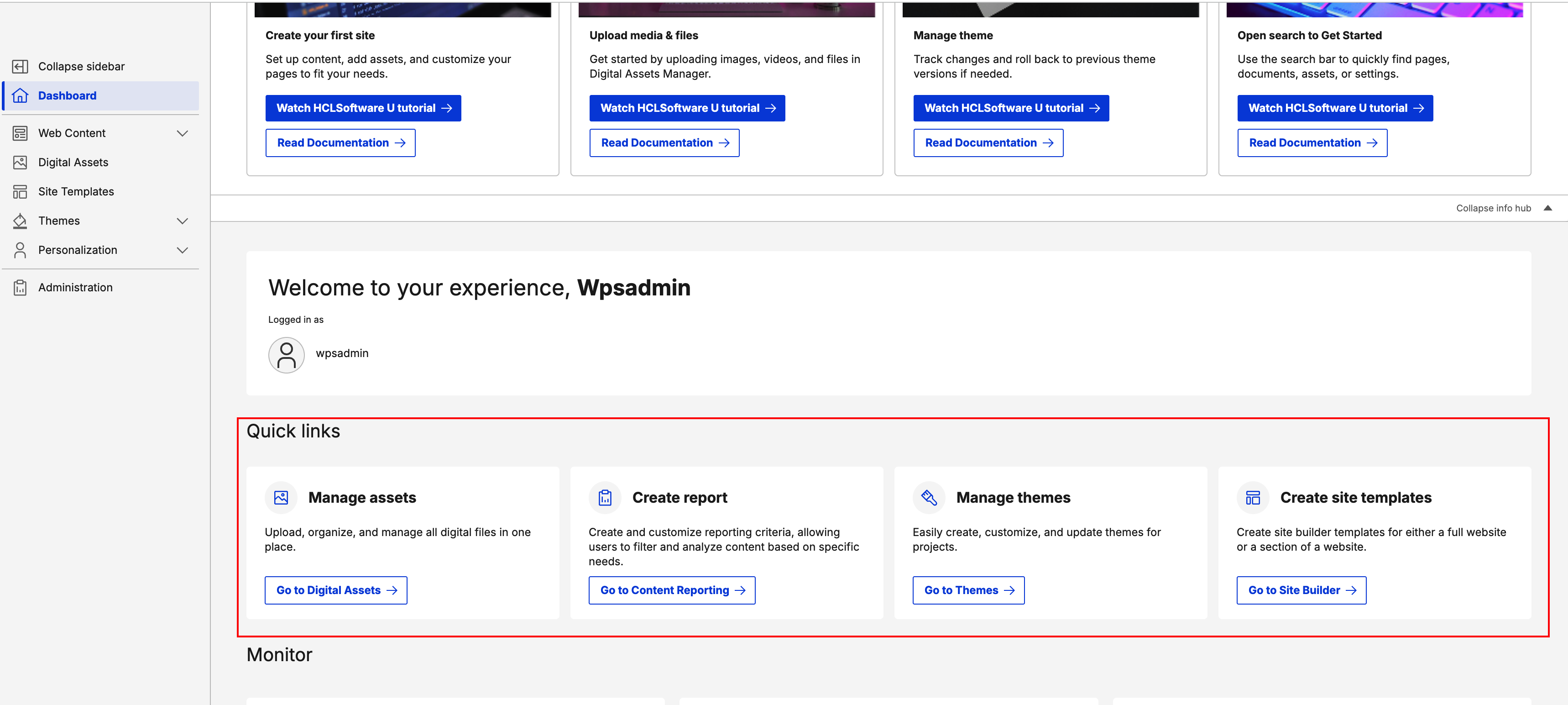Watch tutorial for Upload media & files

pyautogui.click(x=687, y=108)
